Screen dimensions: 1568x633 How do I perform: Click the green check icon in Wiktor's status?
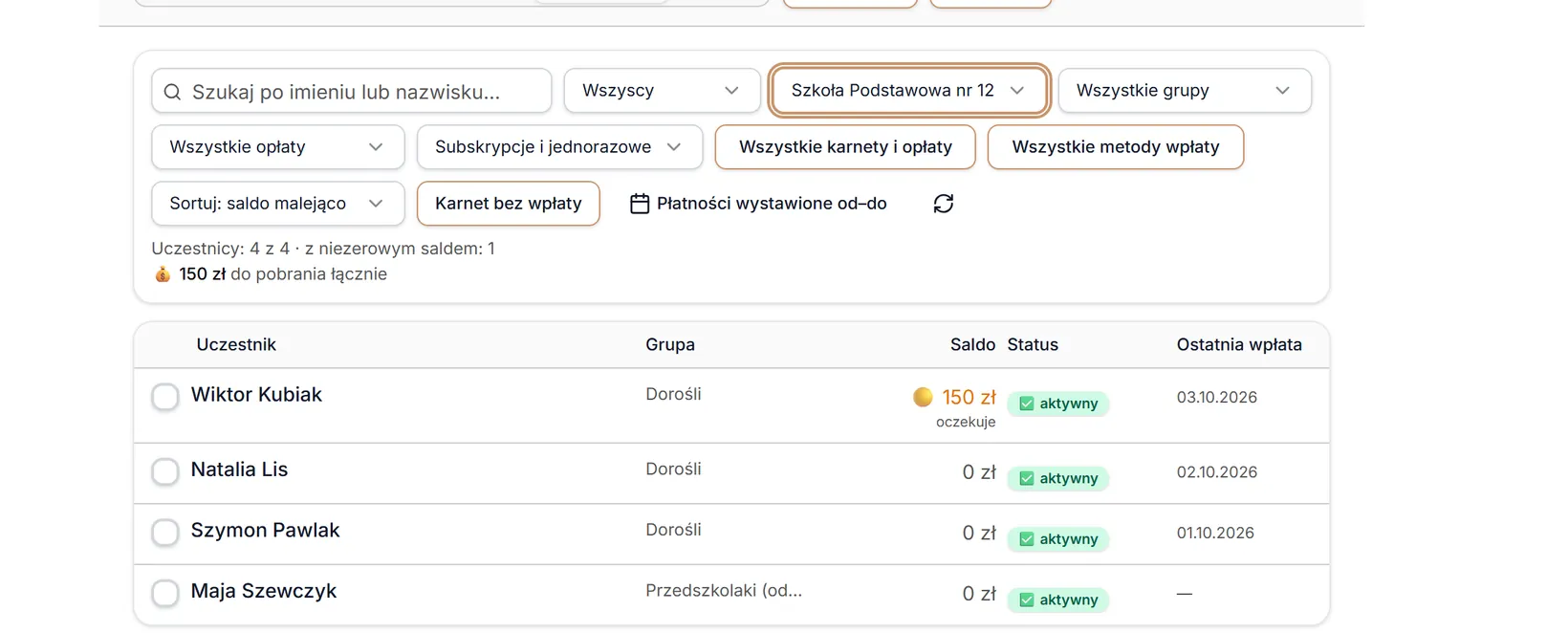[1027, 404]
